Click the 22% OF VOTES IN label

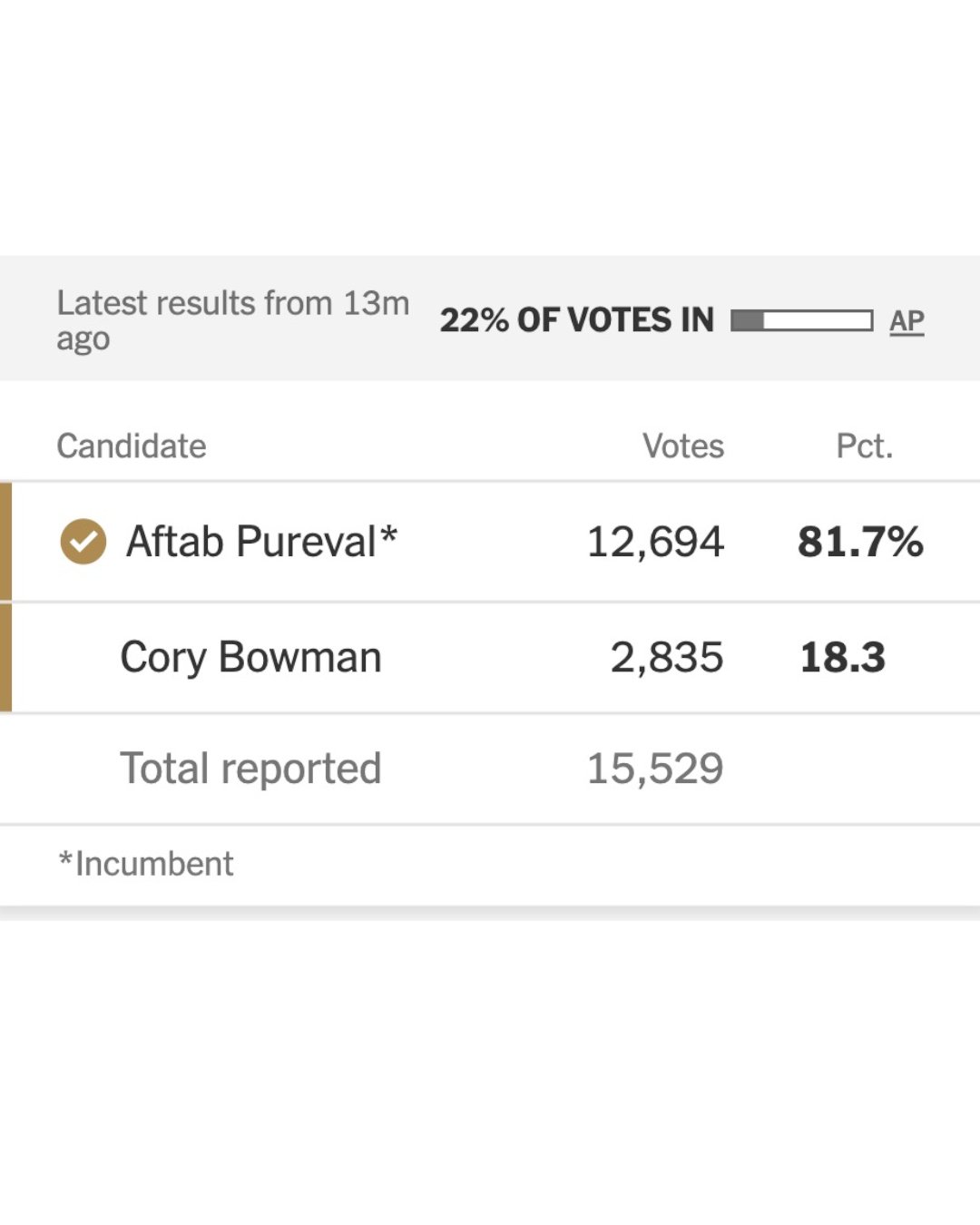coord(577,320)
